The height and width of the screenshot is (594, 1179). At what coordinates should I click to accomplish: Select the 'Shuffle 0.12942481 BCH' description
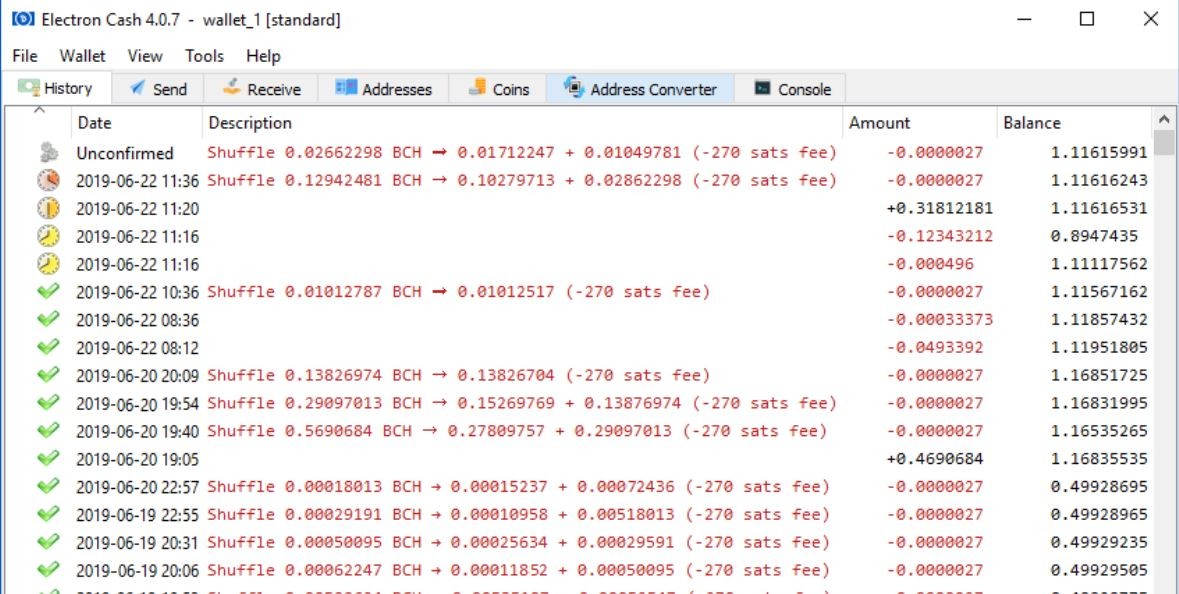point(522,180)
